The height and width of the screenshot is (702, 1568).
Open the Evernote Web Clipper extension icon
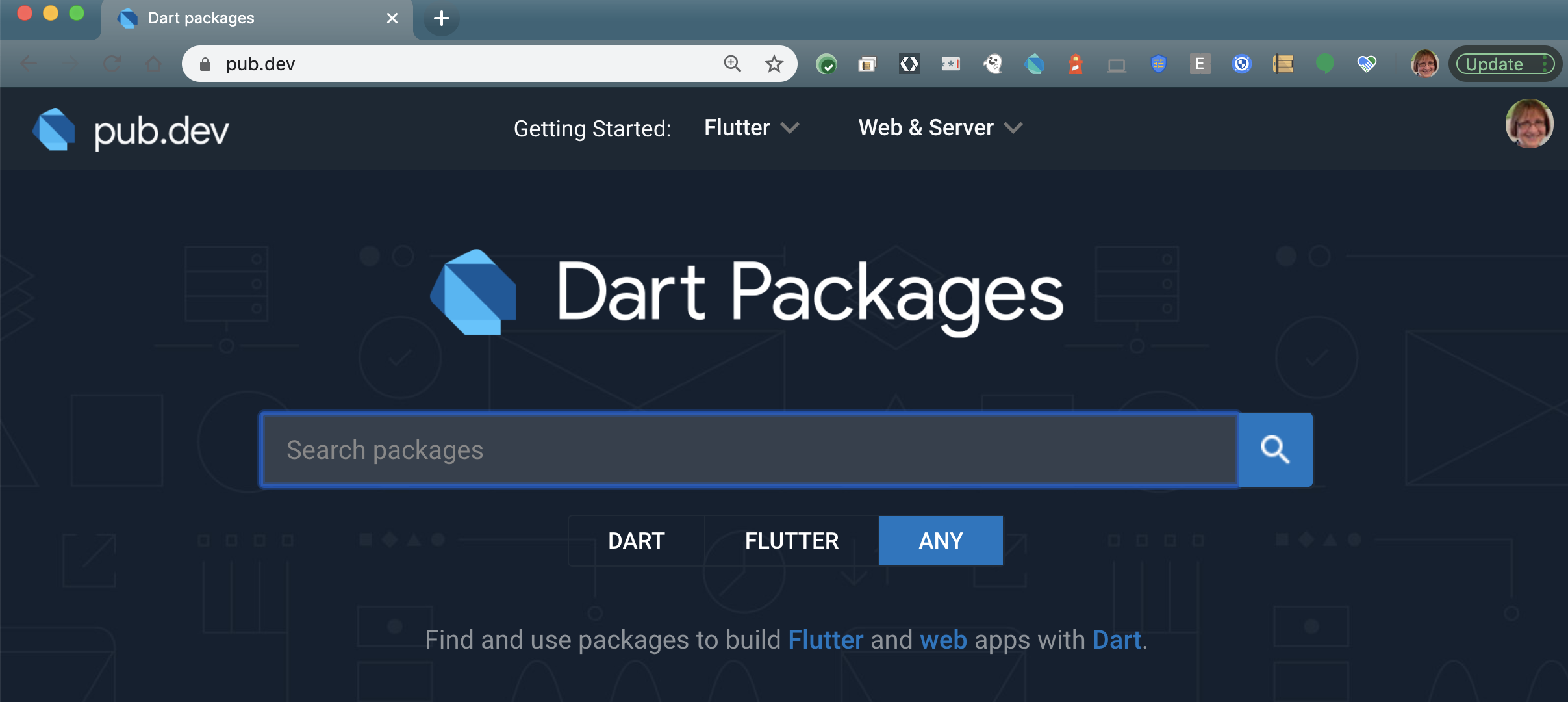pos(1199,63)
